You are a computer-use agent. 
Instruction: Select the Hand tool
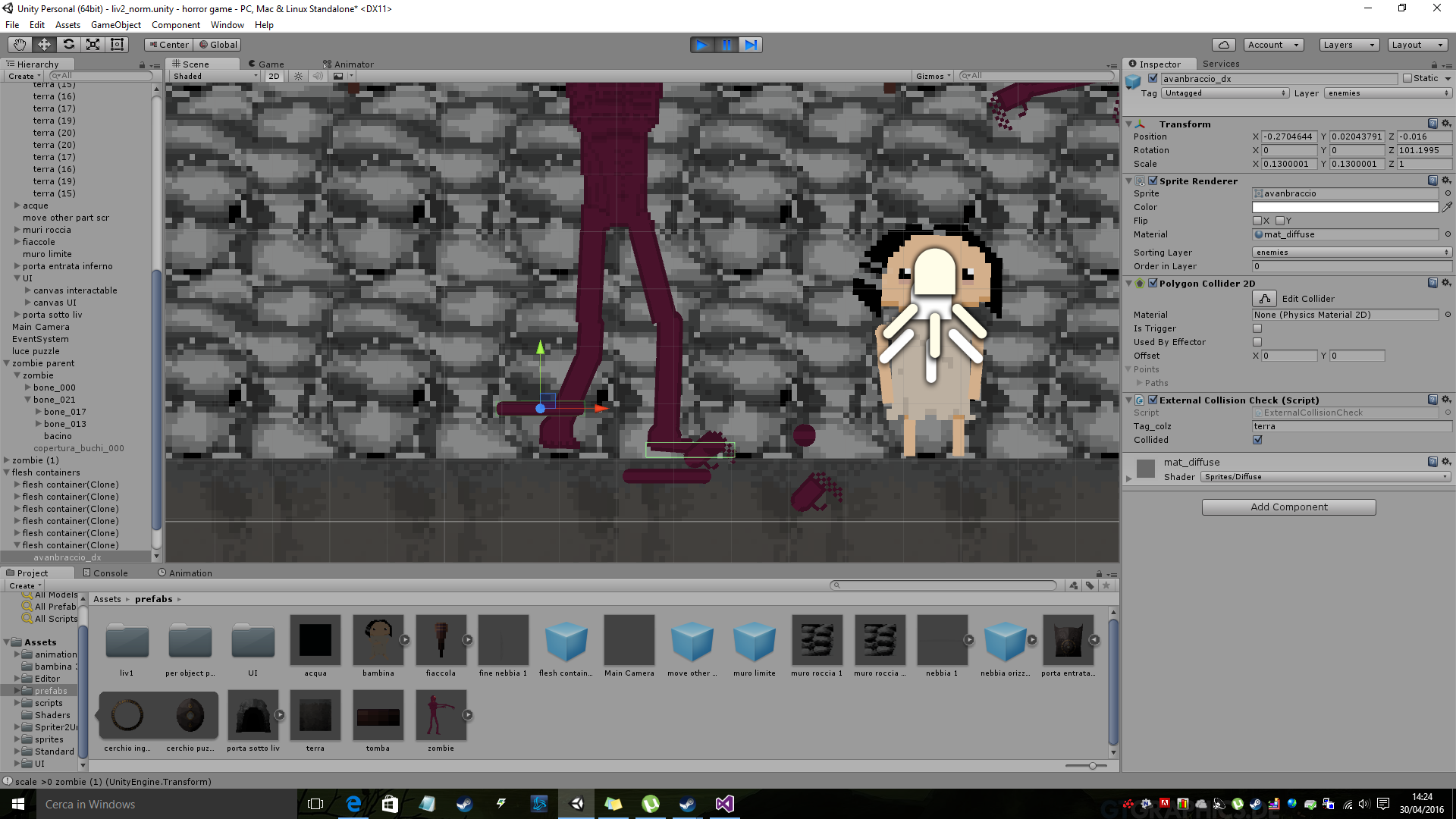pyautogui.click(x=20, y=45)
